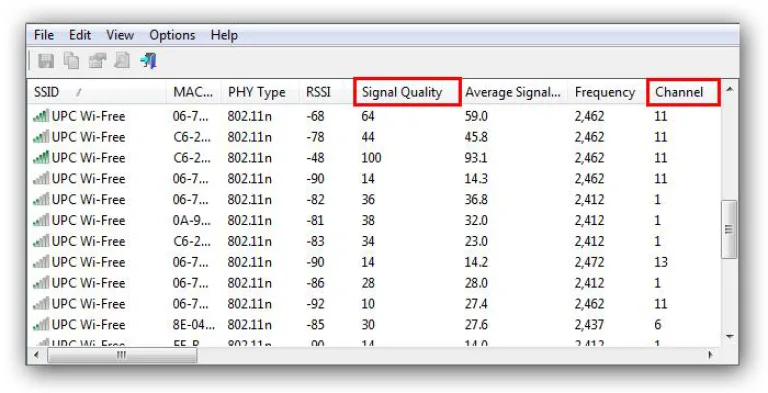The height and width of the screenshot is (393, 768).
Task: Click the Signal Quality value 10
Action: coord(368,304)
